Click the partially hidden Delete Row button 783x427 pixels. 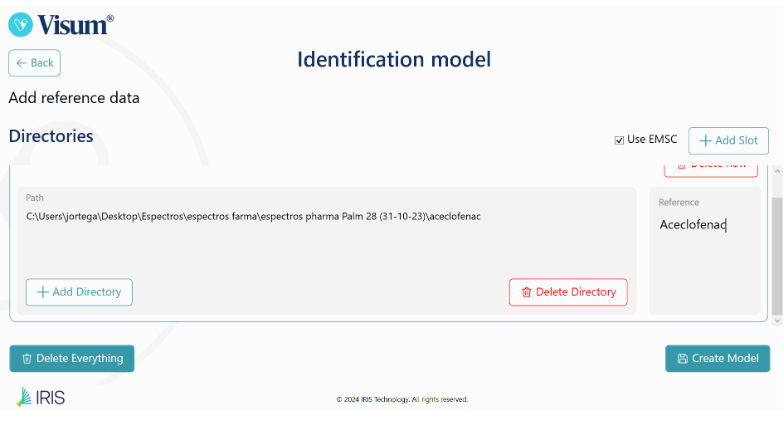(x=711, y=170)
